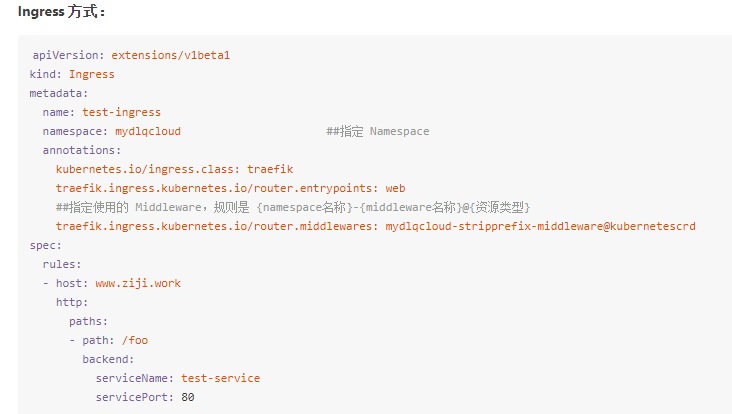Click the 'spec:' key
Image resolution: width=732 pixels, height=414 pixels.
pos(45,246)
